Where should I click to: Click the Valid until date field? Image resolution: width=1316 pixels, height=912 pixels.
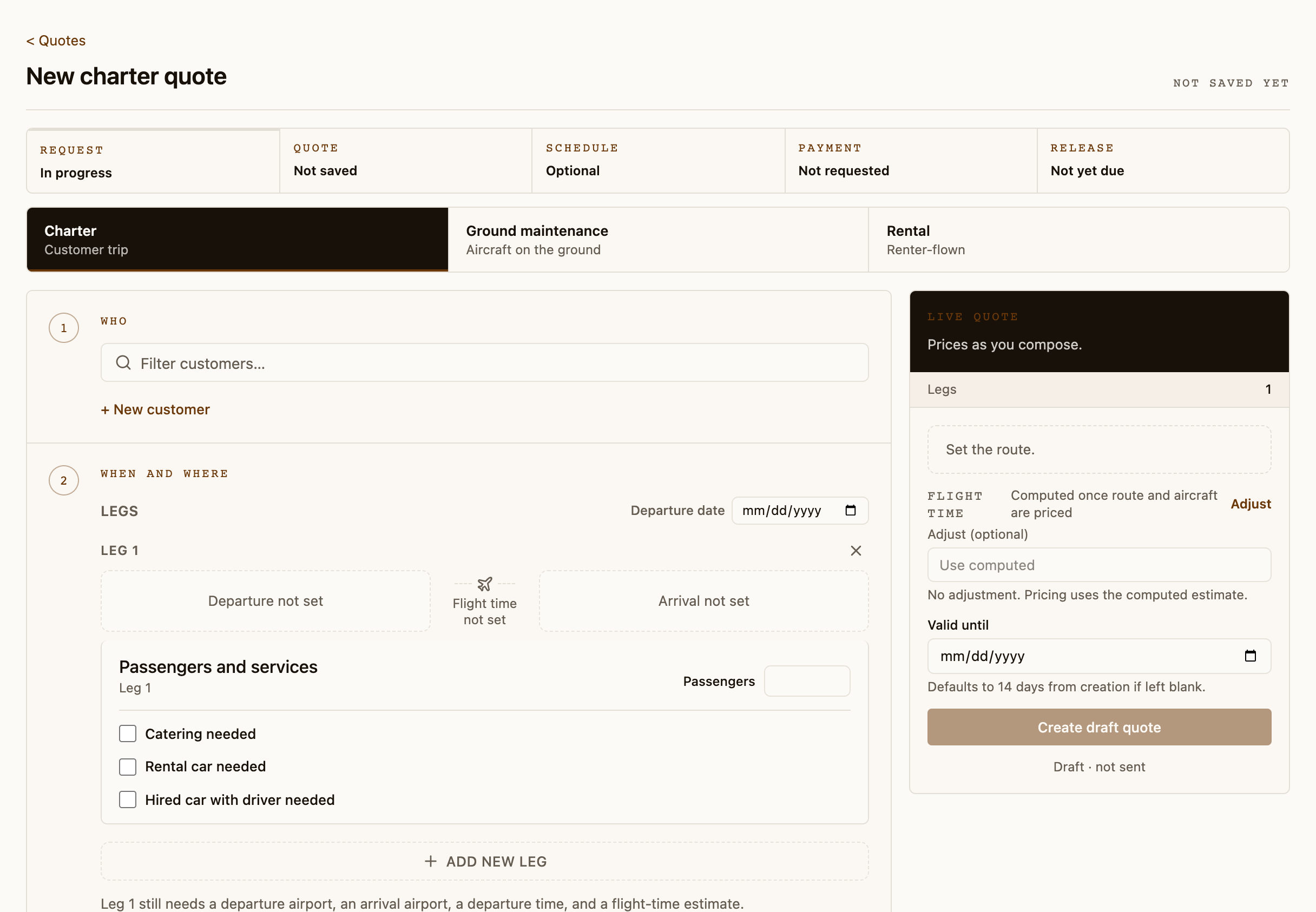click(x=1099, y=656)
